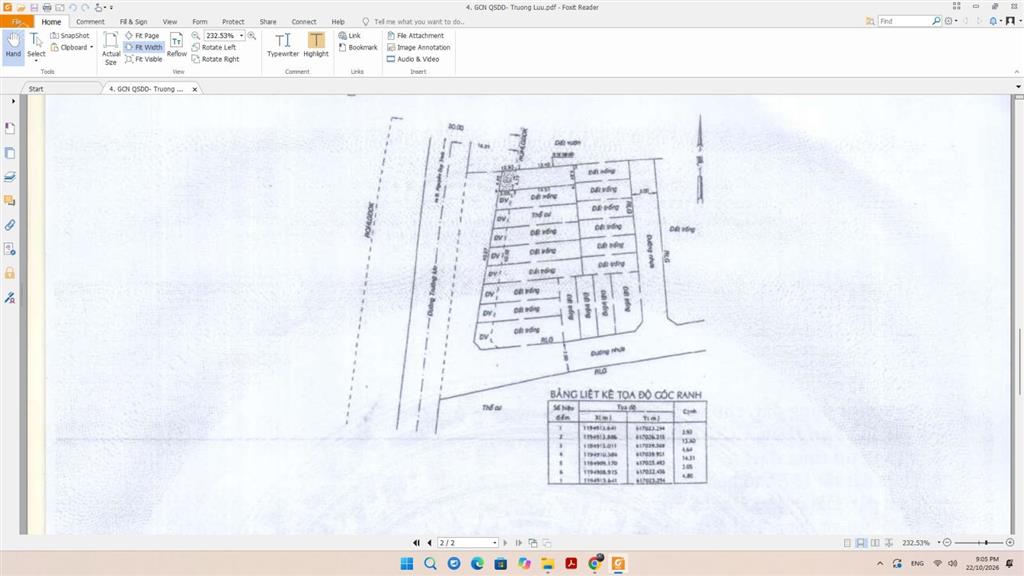Viewport: 1024px width, 576px height.
Task: Open the page number dropdown at the bottom
Action: [494, 543]
